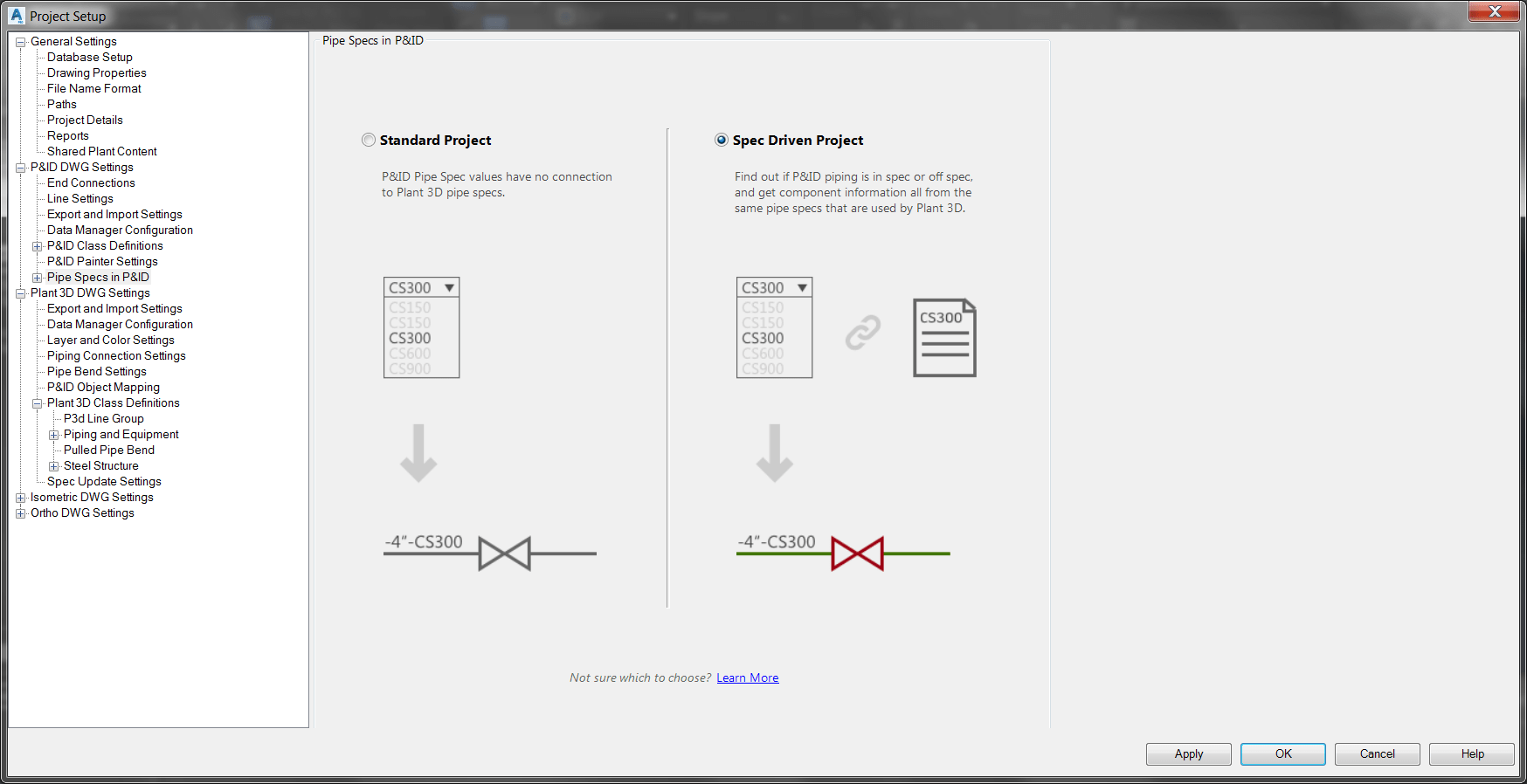
Task: Select the Standard Project radio button
Action: click(369, 140)
